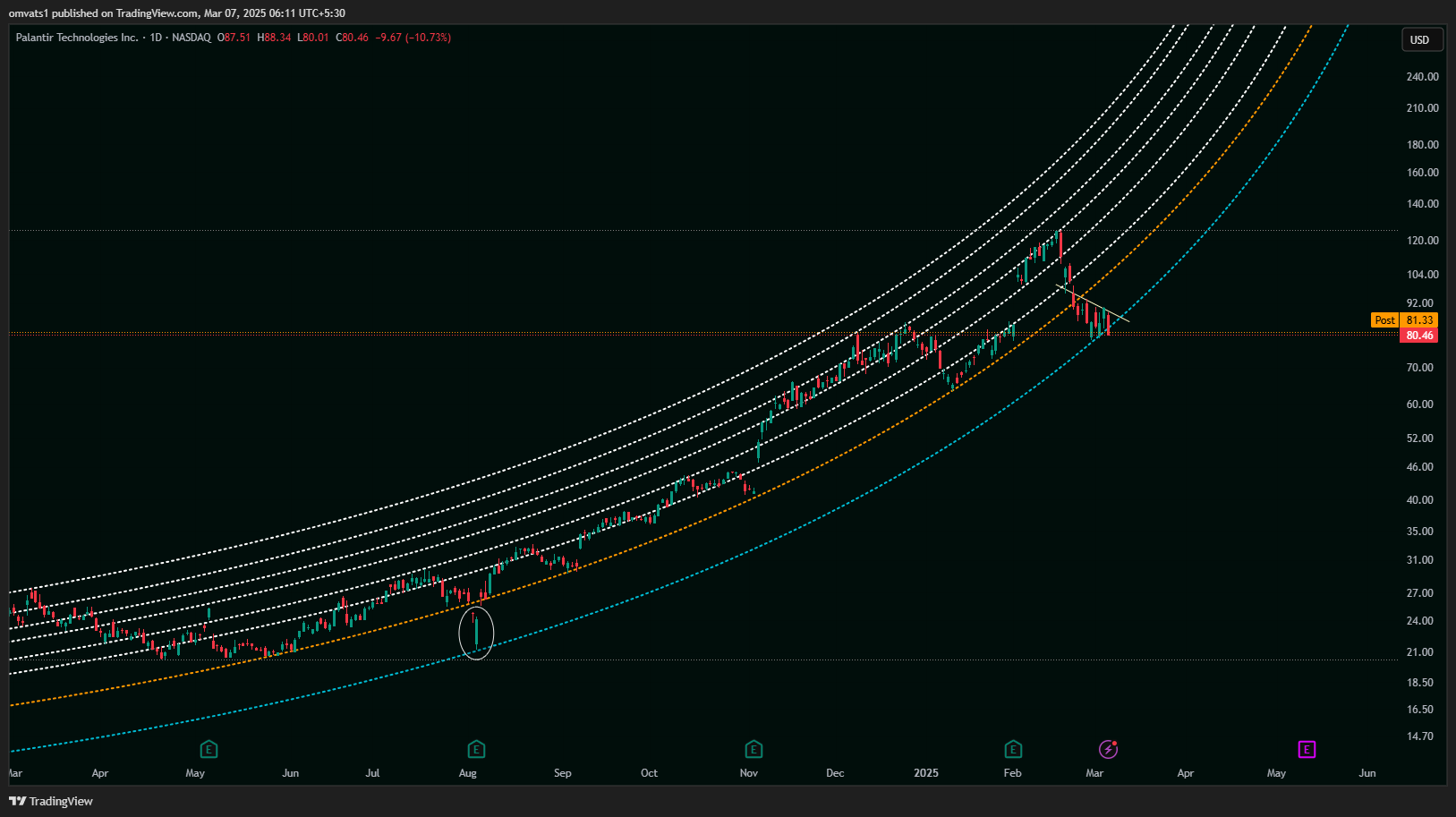Click the 81.33 post-market price label
Viewport: 1456px width, 817px height.
coord(1419,320)
